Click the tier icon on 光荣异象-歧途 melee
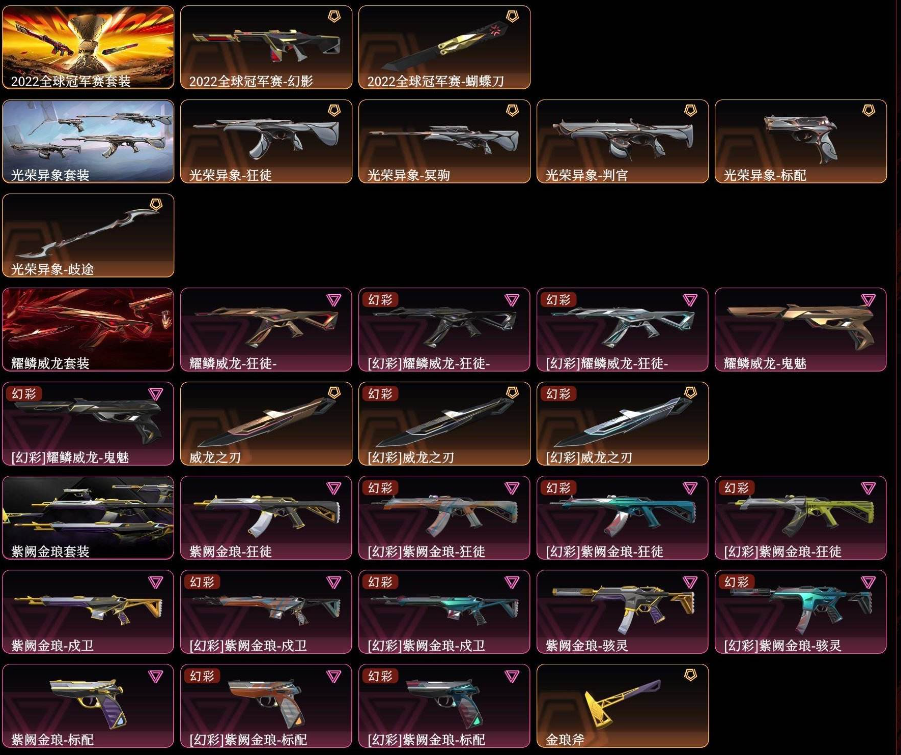Viewport: 901px width, 755px height. pos(156,205)
